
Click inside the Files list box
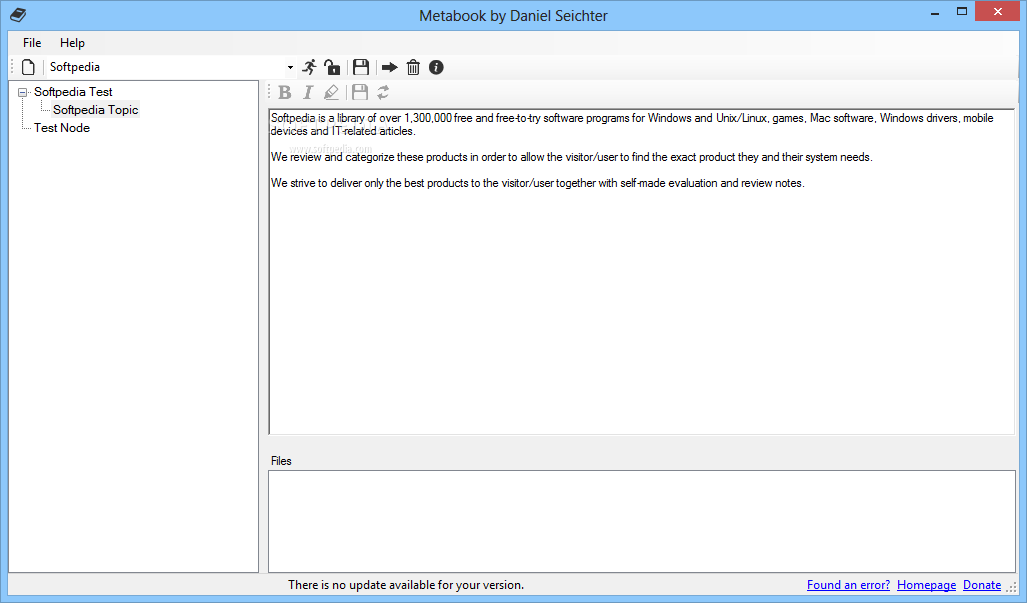pyautogui.click(x=642, y=521)
